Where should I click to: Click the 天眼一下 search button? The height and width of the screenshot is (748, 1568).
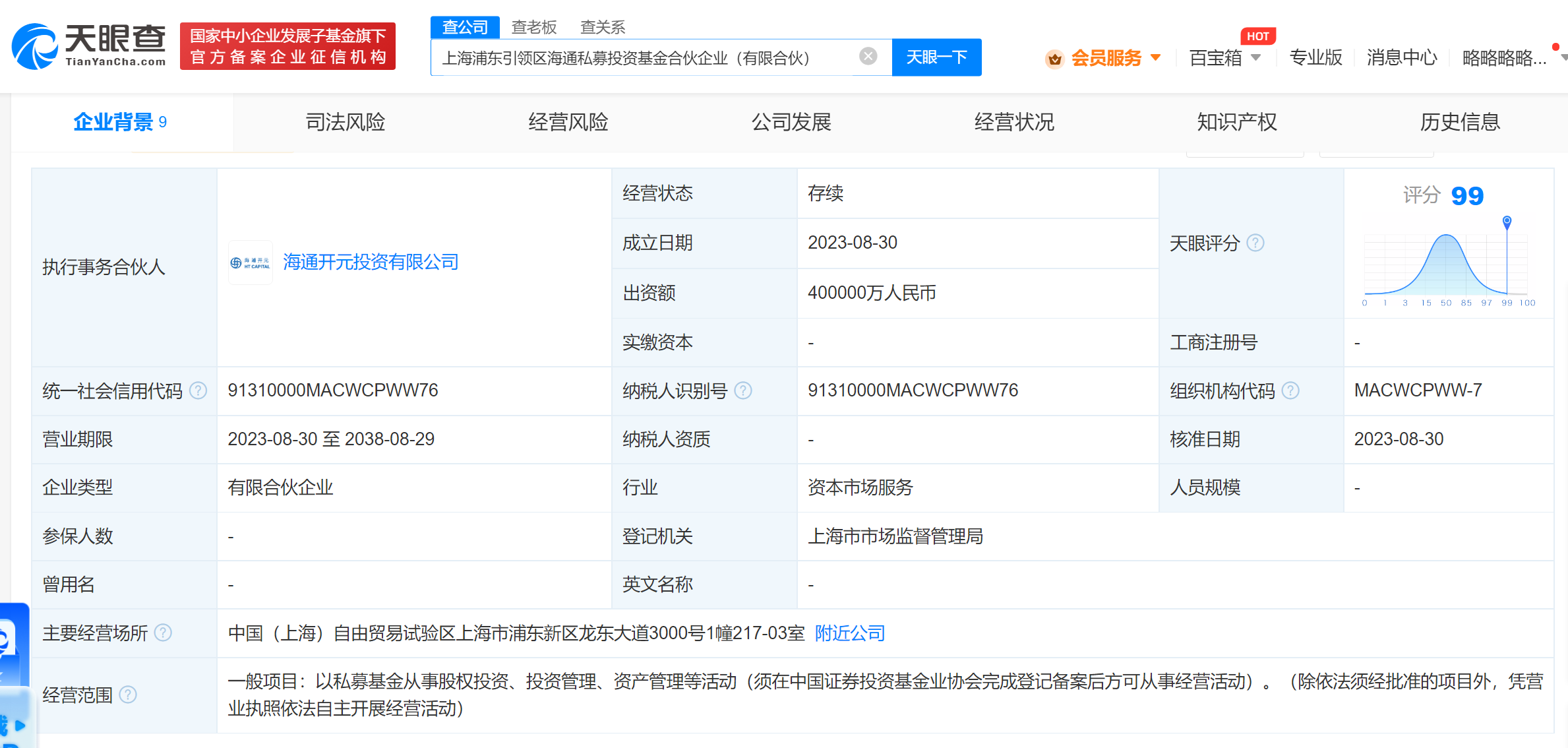(936, 57)
